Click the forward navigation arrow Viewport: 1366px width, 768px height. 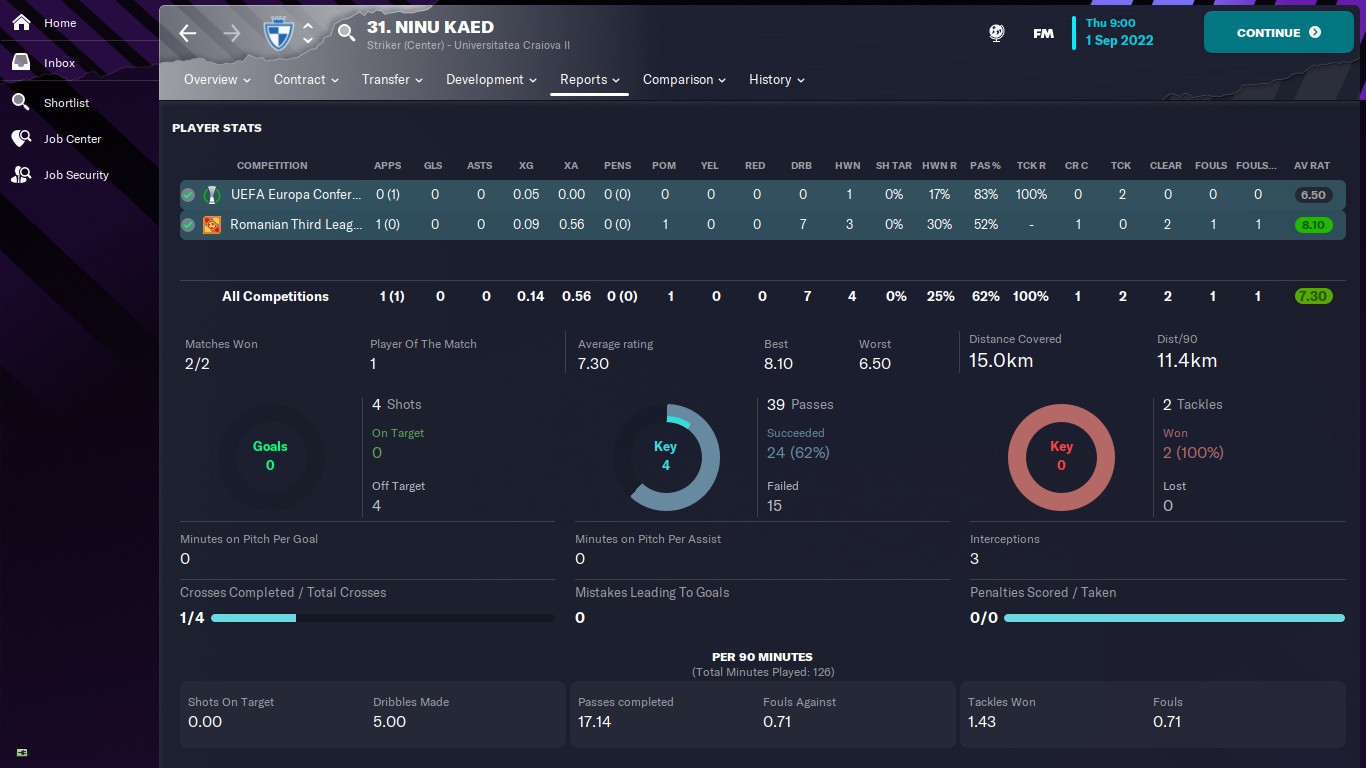click(232, 33)
